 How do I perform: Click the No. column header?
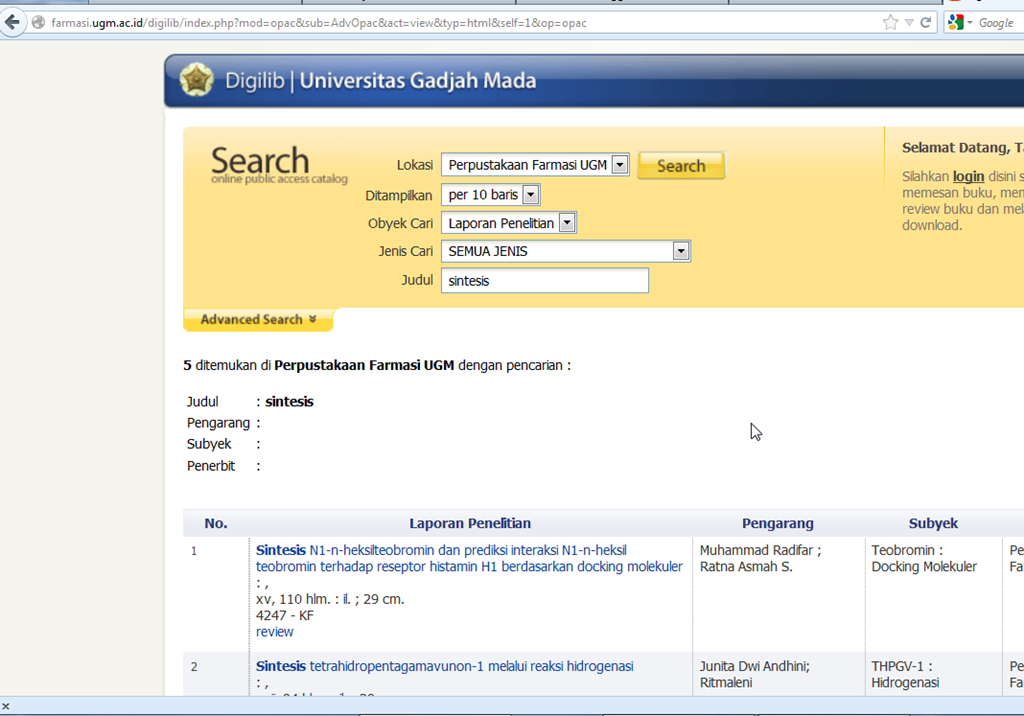[x=216, y=523]
